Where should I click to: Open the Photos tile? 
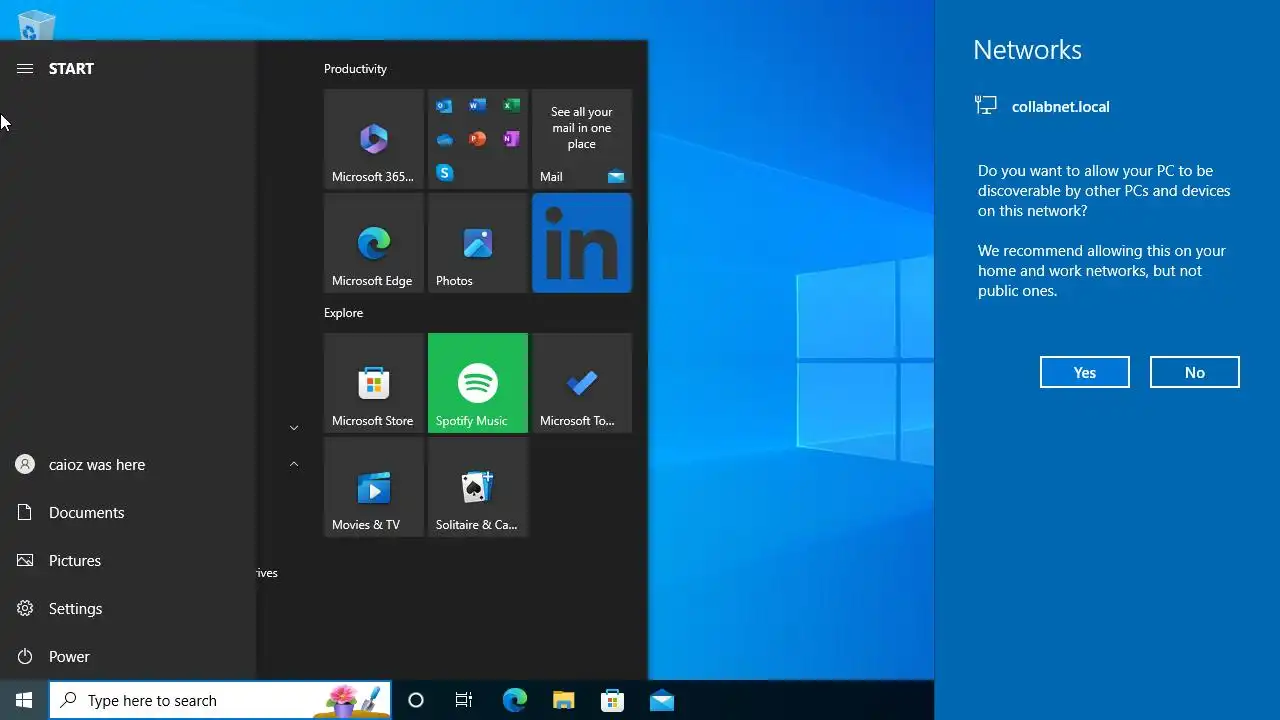(x=478, y=243)
